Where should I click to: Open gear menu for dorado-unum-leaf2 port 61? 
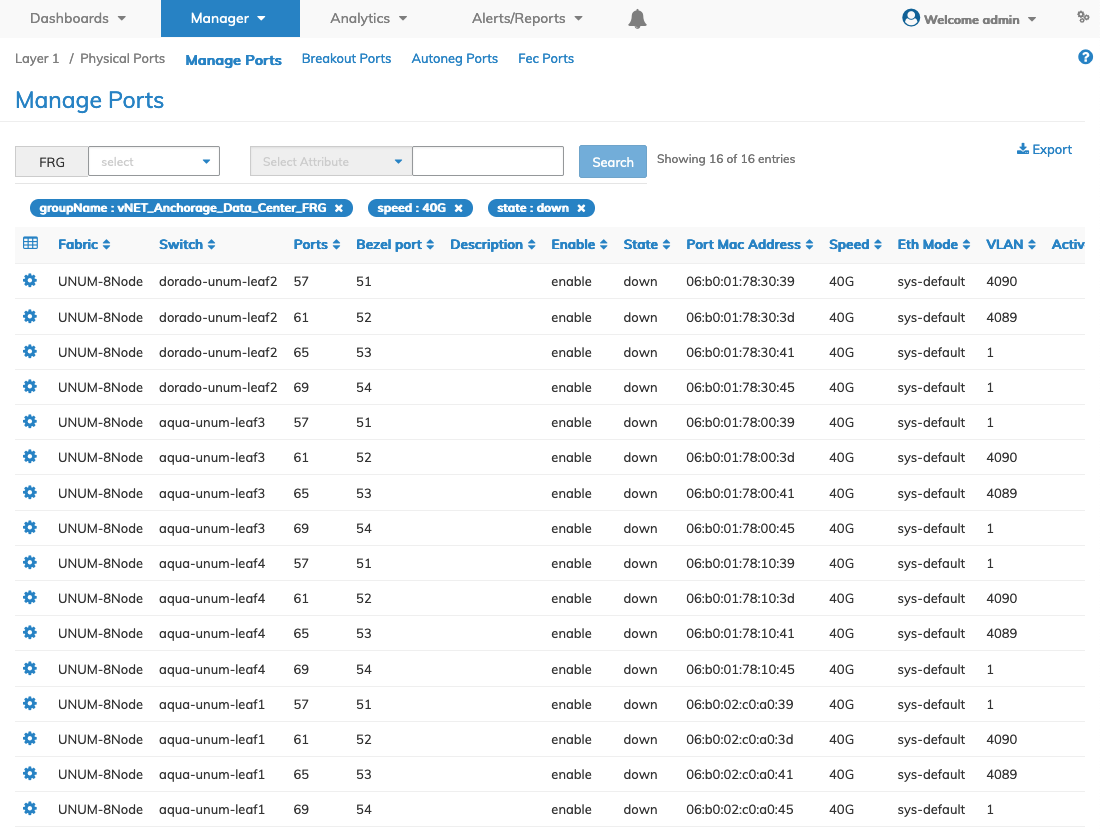coord(29,316)
